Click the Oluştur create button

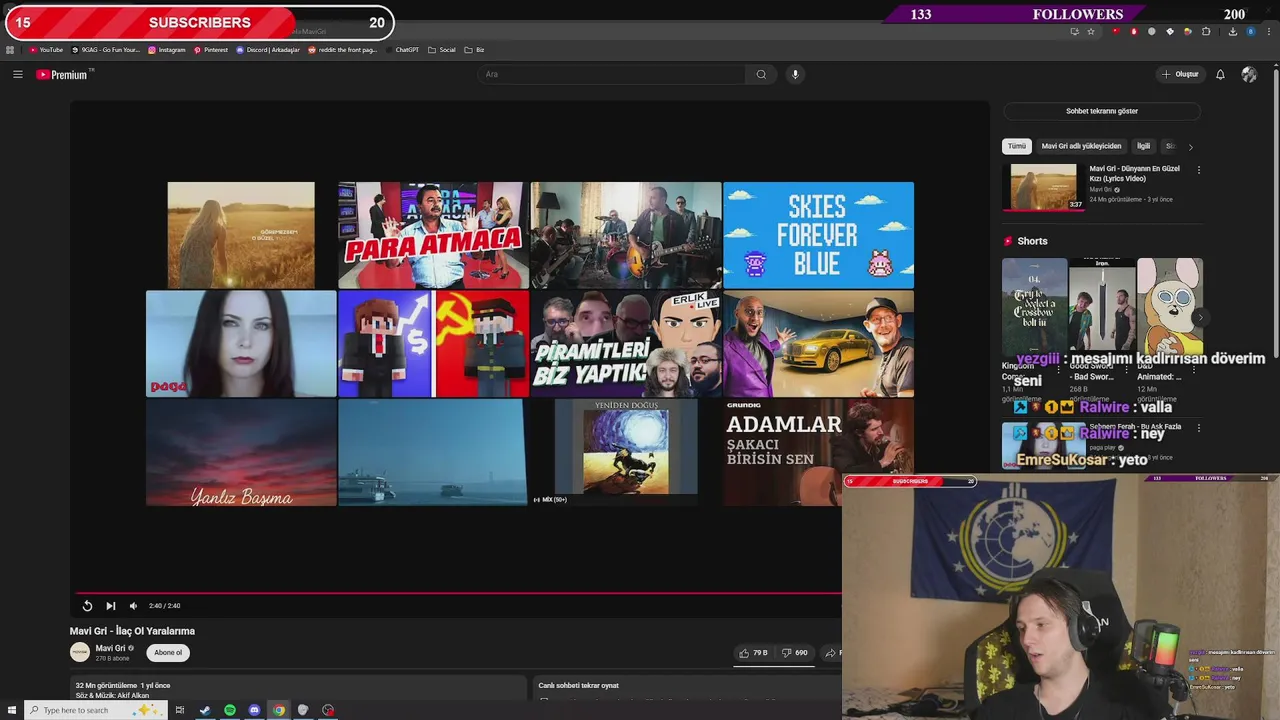(x=1180, y=74)
